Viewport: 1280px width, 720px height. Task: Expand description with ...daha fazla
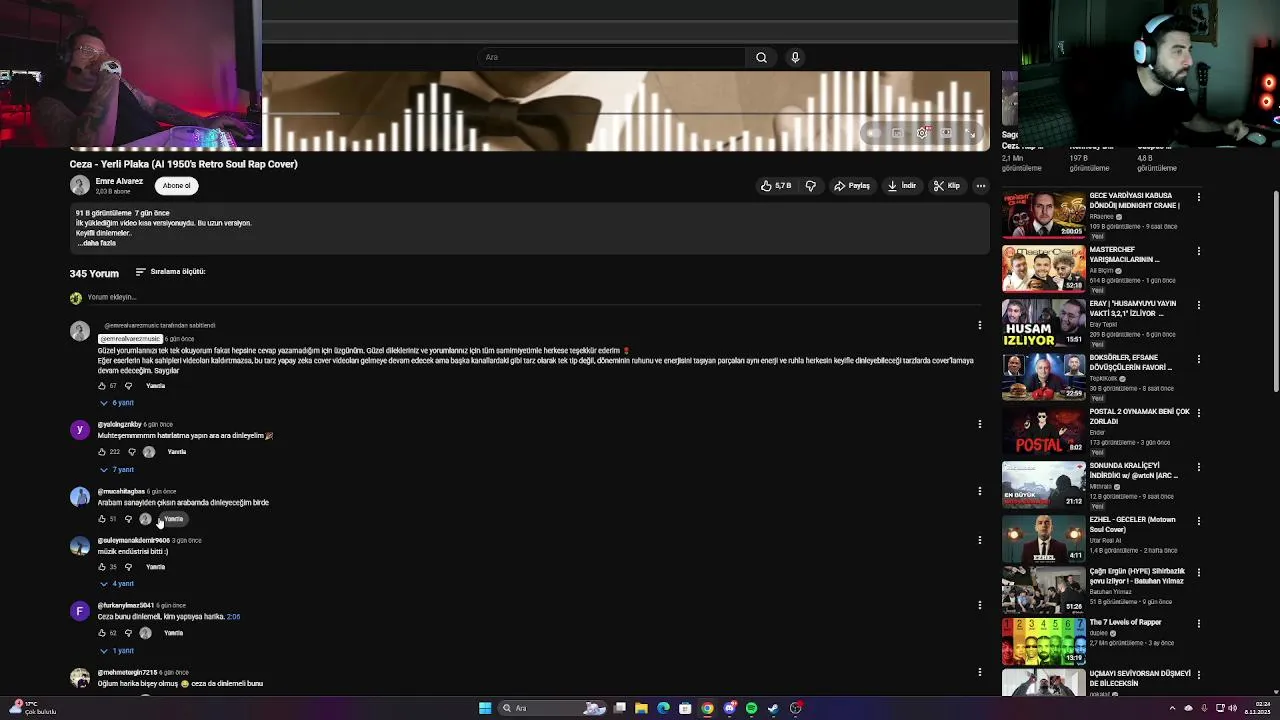coord(97,243)
